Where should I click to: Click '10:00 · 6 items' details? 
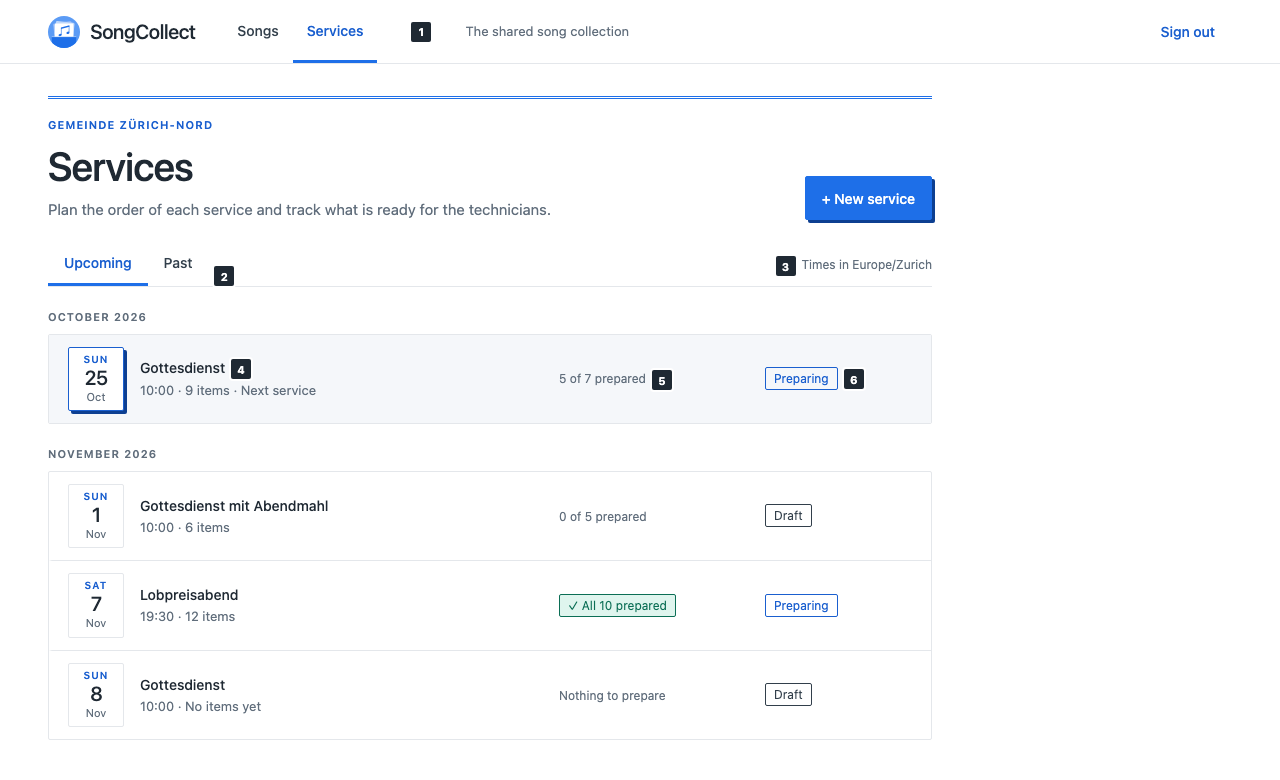point(185,528)
